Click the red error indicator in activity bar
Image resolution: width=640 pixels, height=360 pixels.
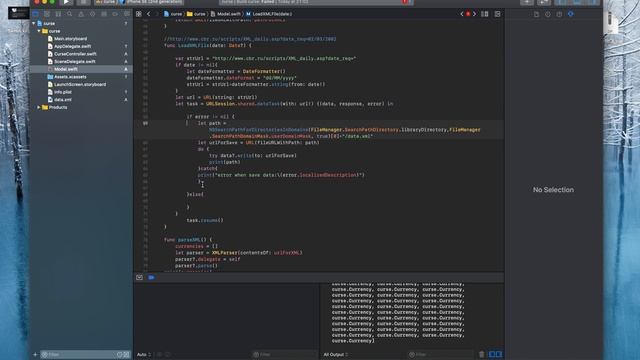[405, 2]
